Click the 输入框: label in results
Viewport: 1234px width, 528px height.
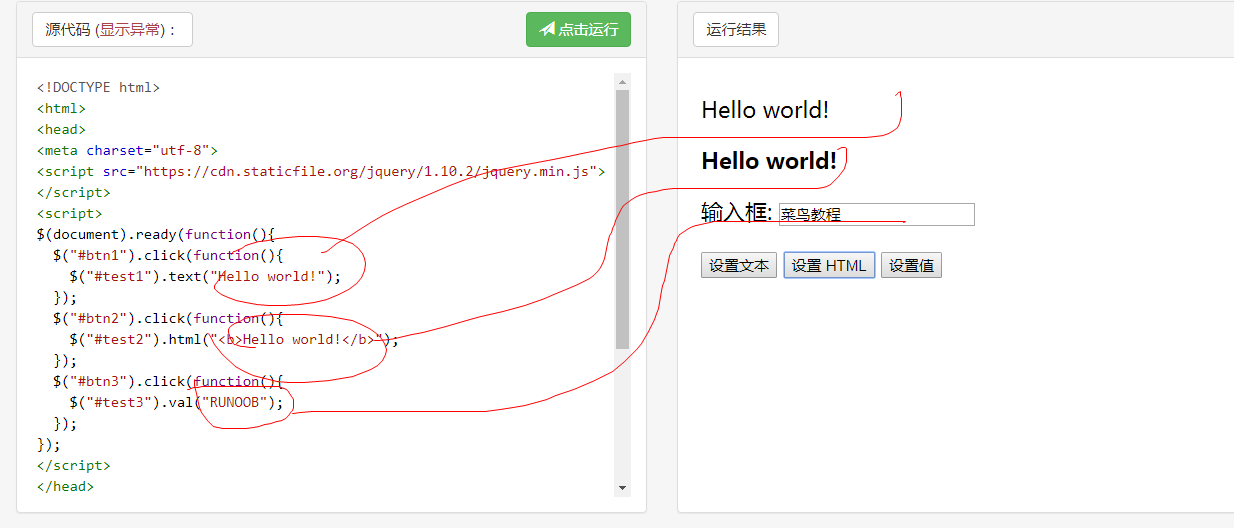click(x=737, y=213)
